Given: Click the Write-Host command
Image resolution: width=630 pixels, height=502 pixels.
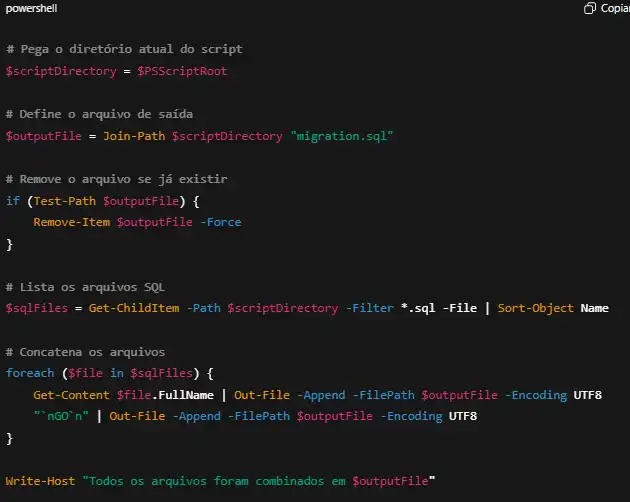Looking at the screenshot, I should [42, 481].
